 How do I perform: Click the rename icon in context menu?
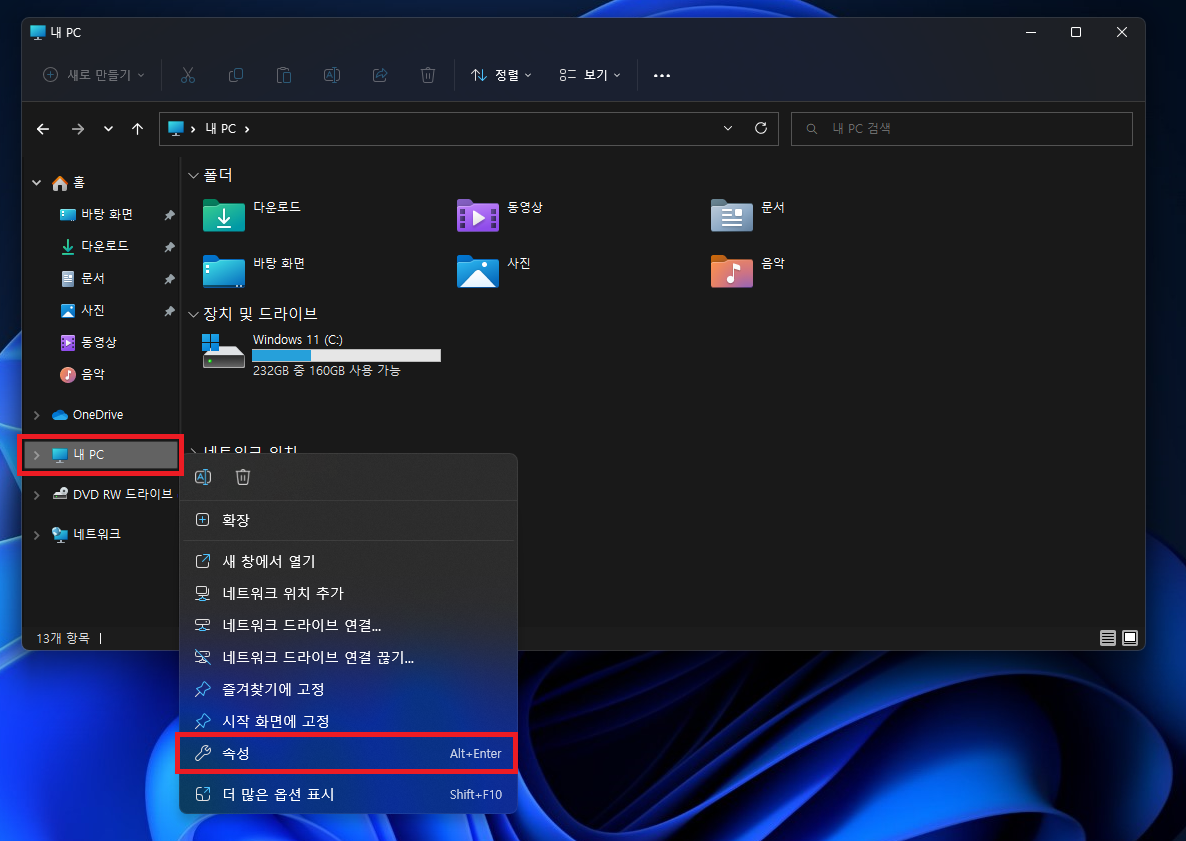coord(203,477)
